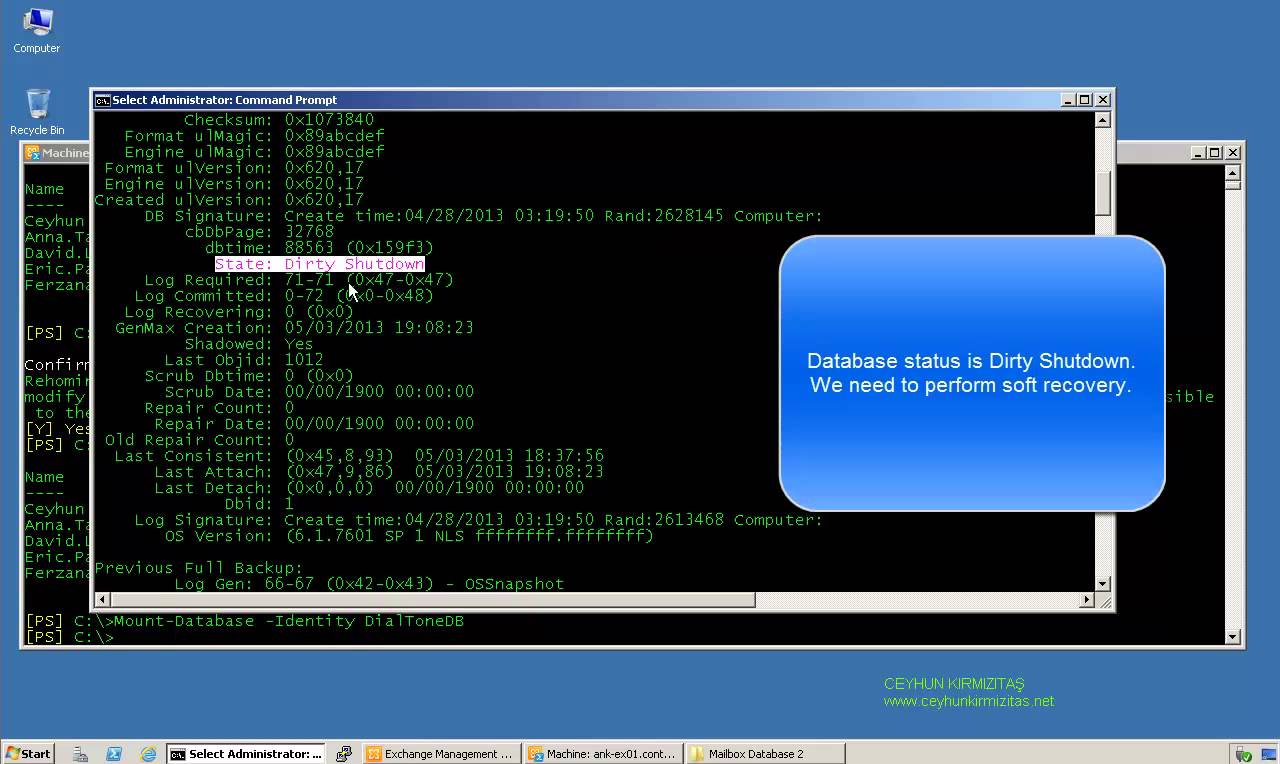This screenshot has width=1280, height=764.
Task: Click the blue soft recovery callout bubble
Action: point(970,373)
